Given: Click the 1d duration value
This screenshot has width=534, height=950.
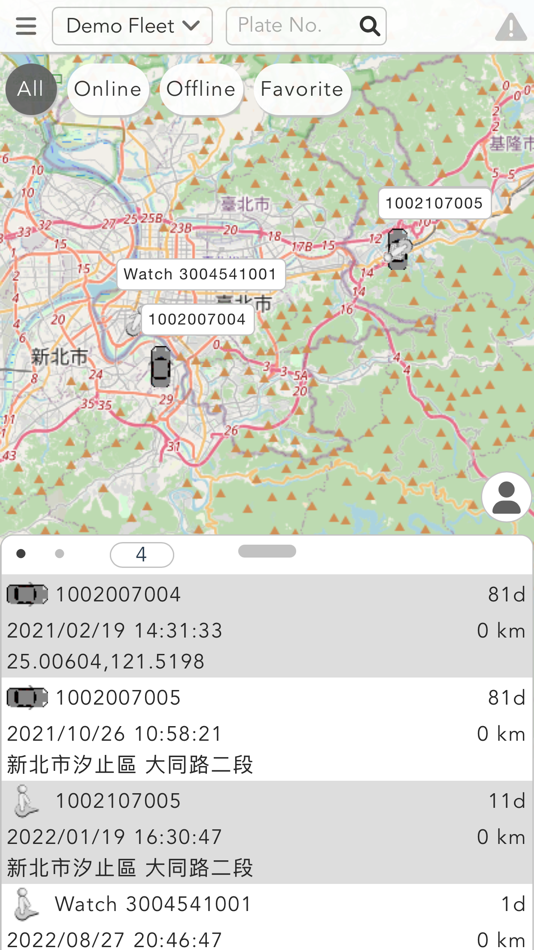Looking at the screenshot, I should point(513,904).
